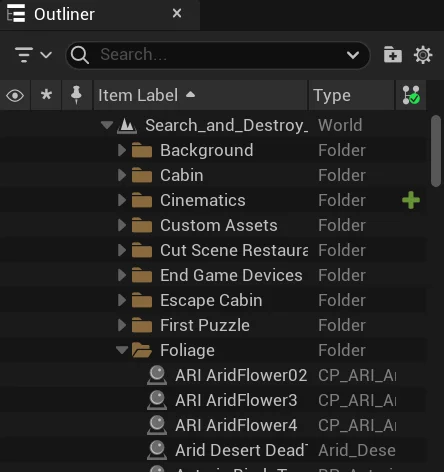Open Outliner settings gear
The width and height of the screenshot is (444, 472).
coord(423,55)
